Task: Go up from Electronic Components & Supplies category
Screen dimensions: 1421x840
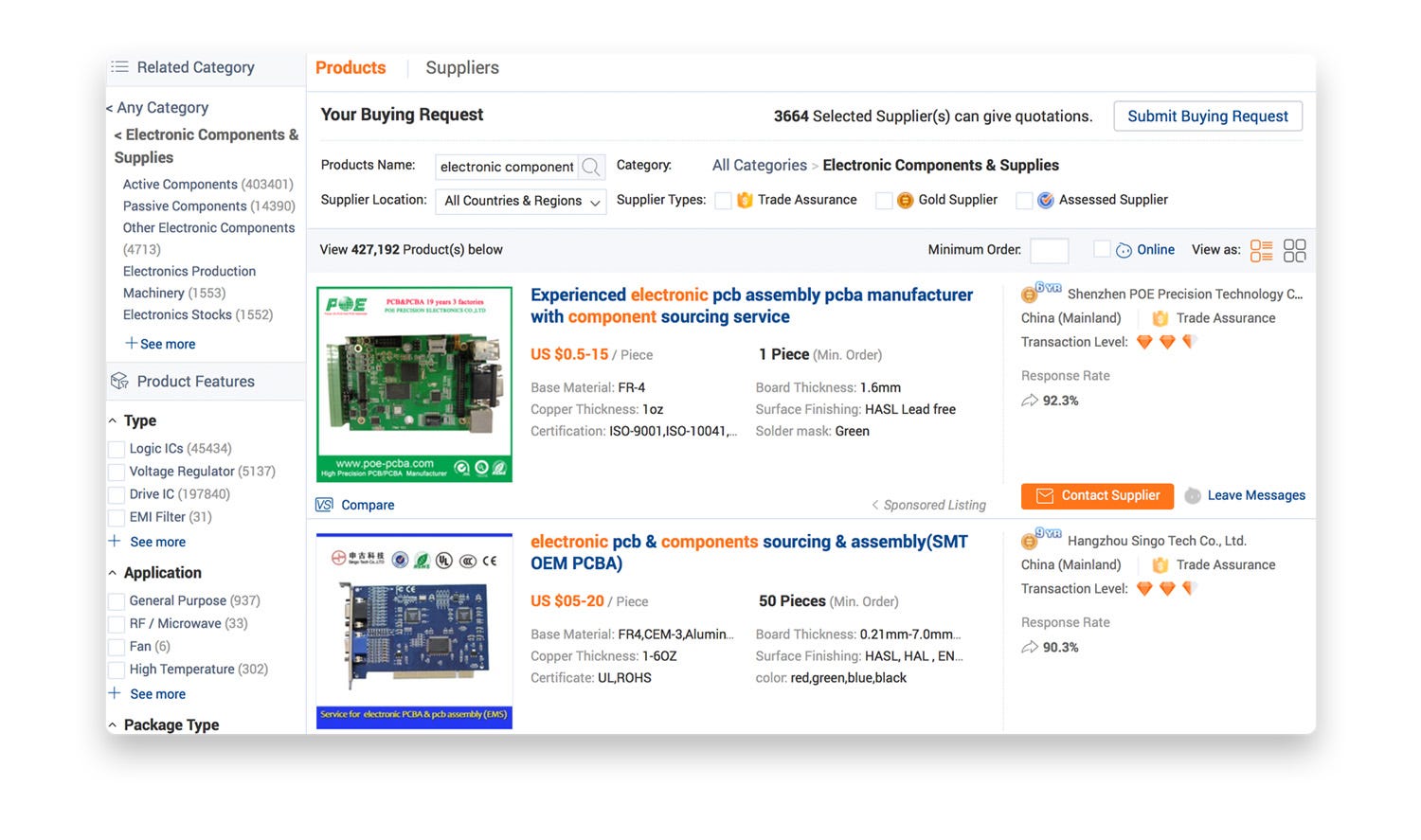Action: pyautogui.click(x=207, y=146)
